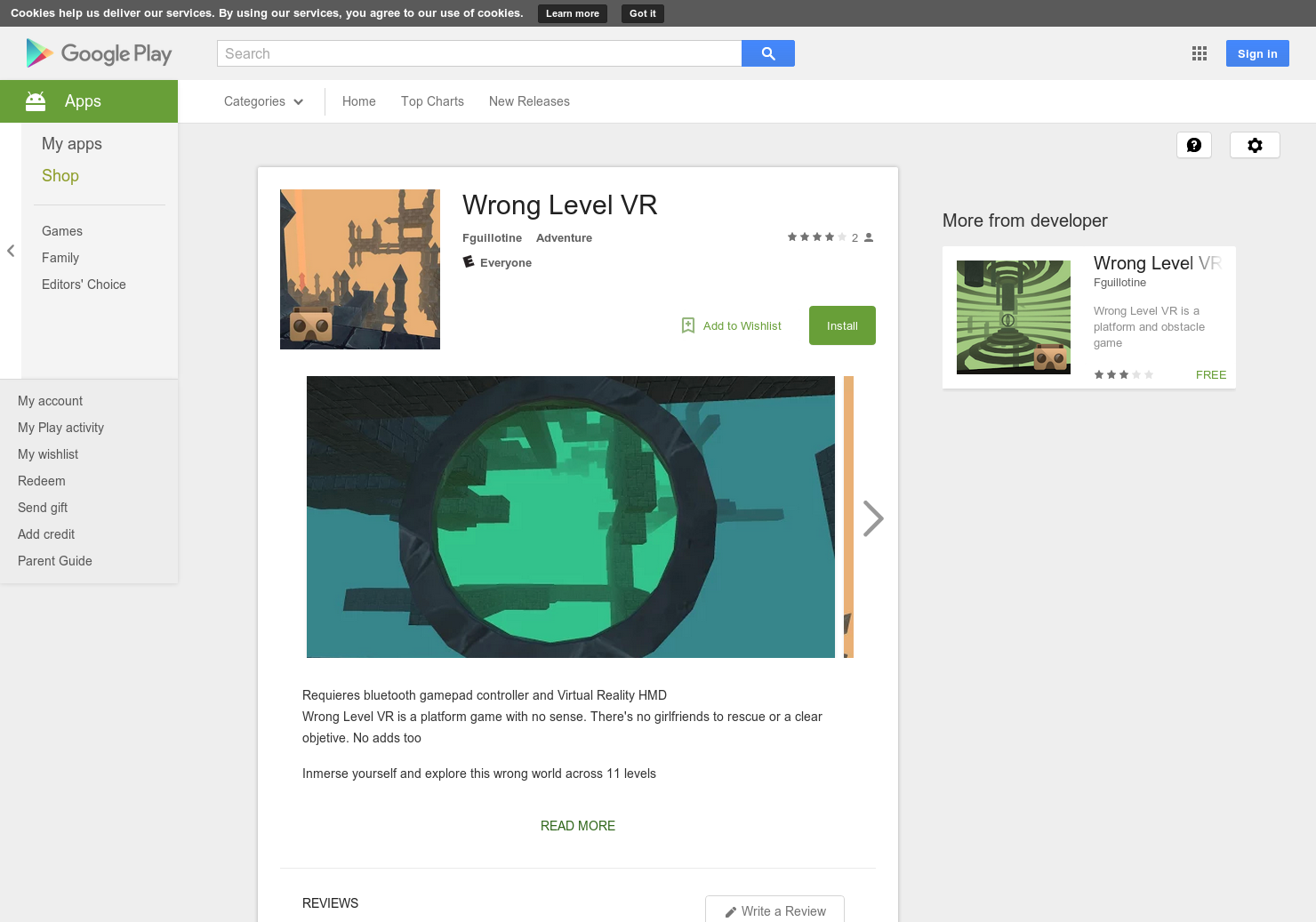The height and width of the screenshot is (922, 1316).
Task: Click the search magnifier icon
Action: [766, 53]
